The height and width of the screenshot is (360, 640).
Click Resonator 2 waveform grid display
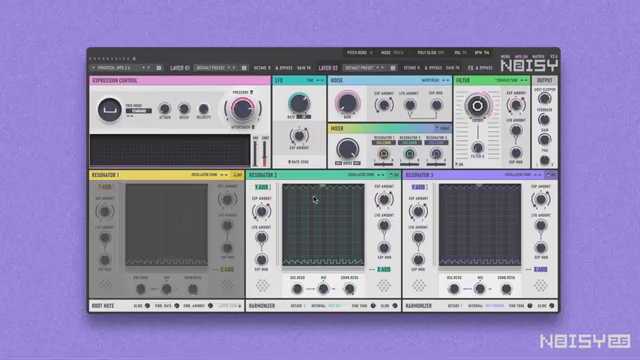(323, 225)
